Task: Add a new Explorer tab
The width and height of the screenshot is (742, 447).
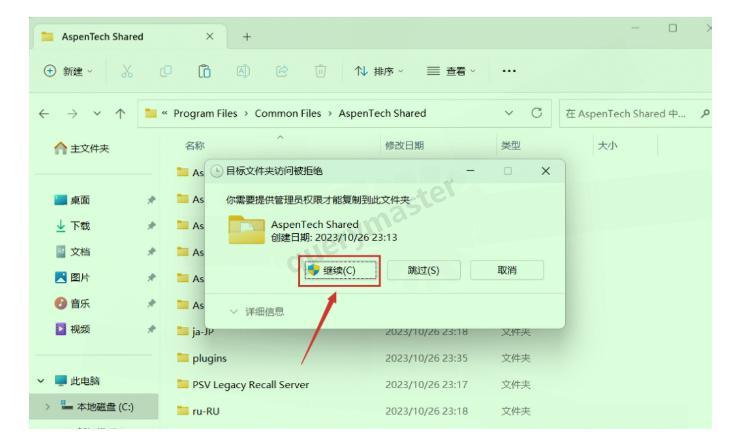Action: pyautogui.click(x=247, y=36)
